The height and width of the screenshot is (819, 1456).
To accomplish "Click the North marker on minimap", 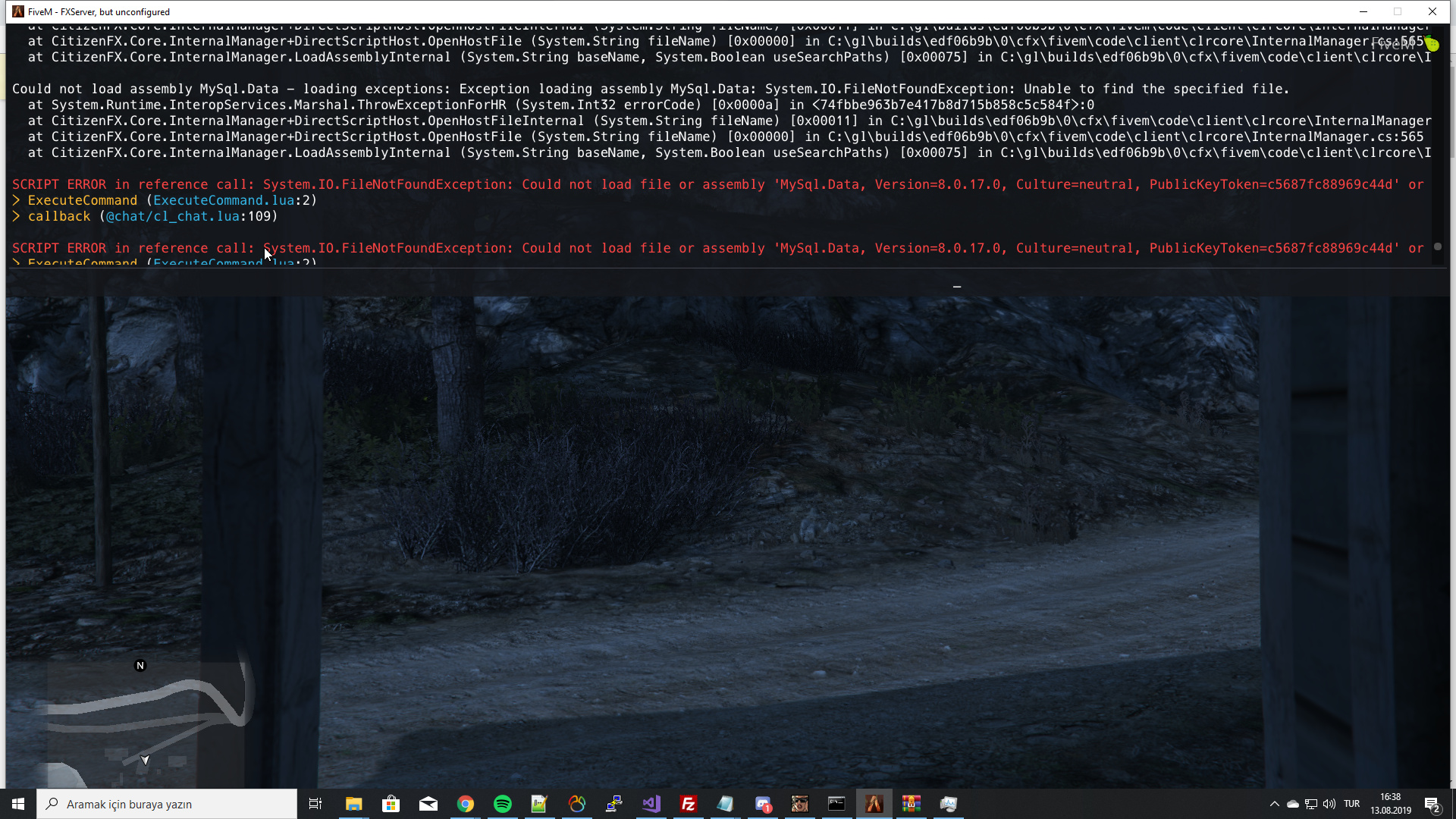I will 140,666.
